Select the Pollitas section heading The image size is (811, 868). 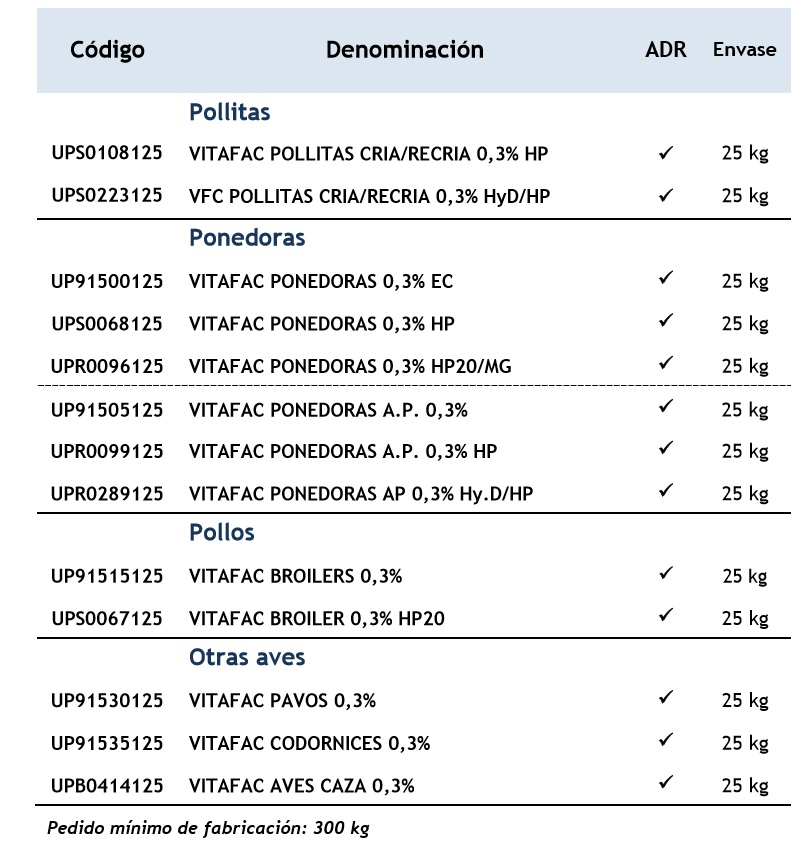point(230,112)
